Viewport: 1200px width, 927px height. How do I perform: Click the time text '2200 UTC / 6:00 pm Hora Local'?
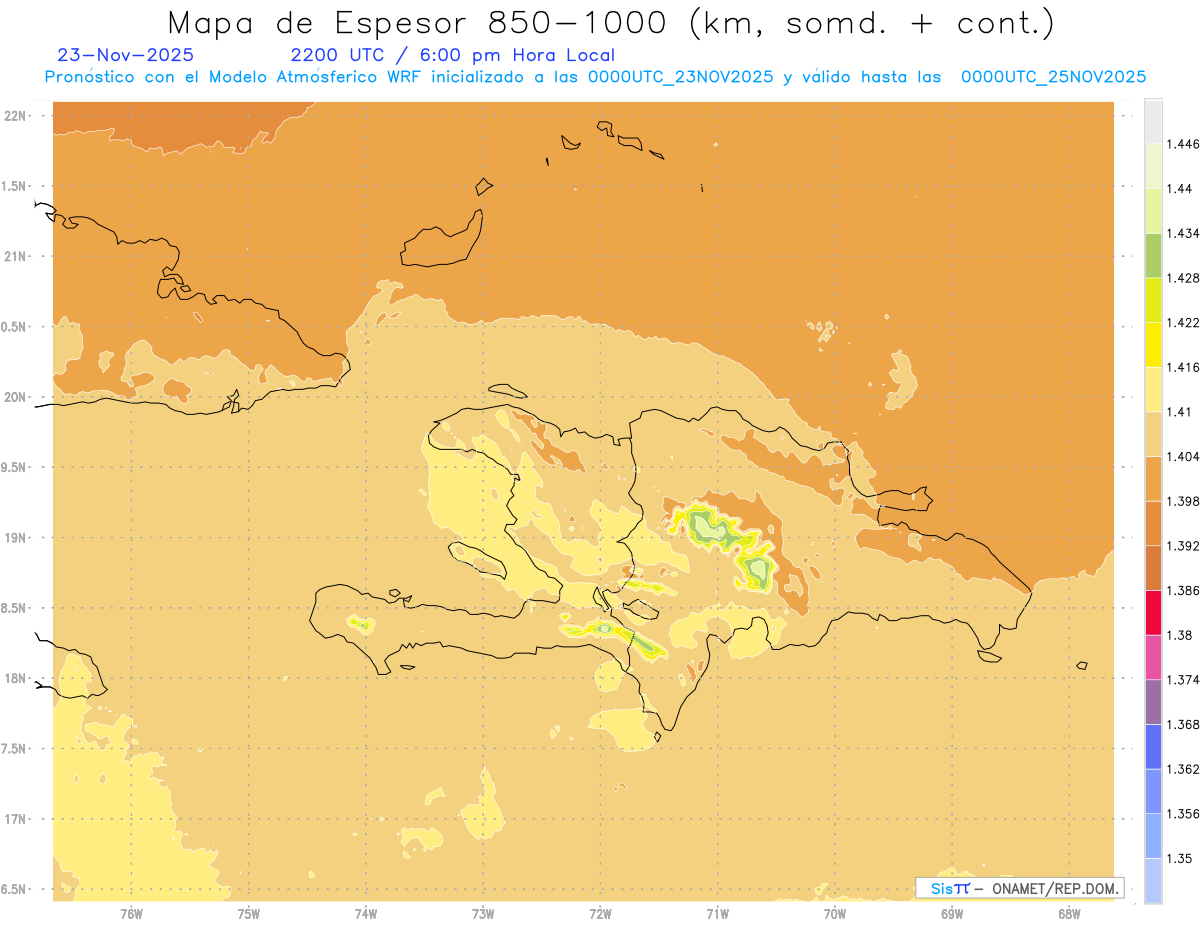[453, 56]
